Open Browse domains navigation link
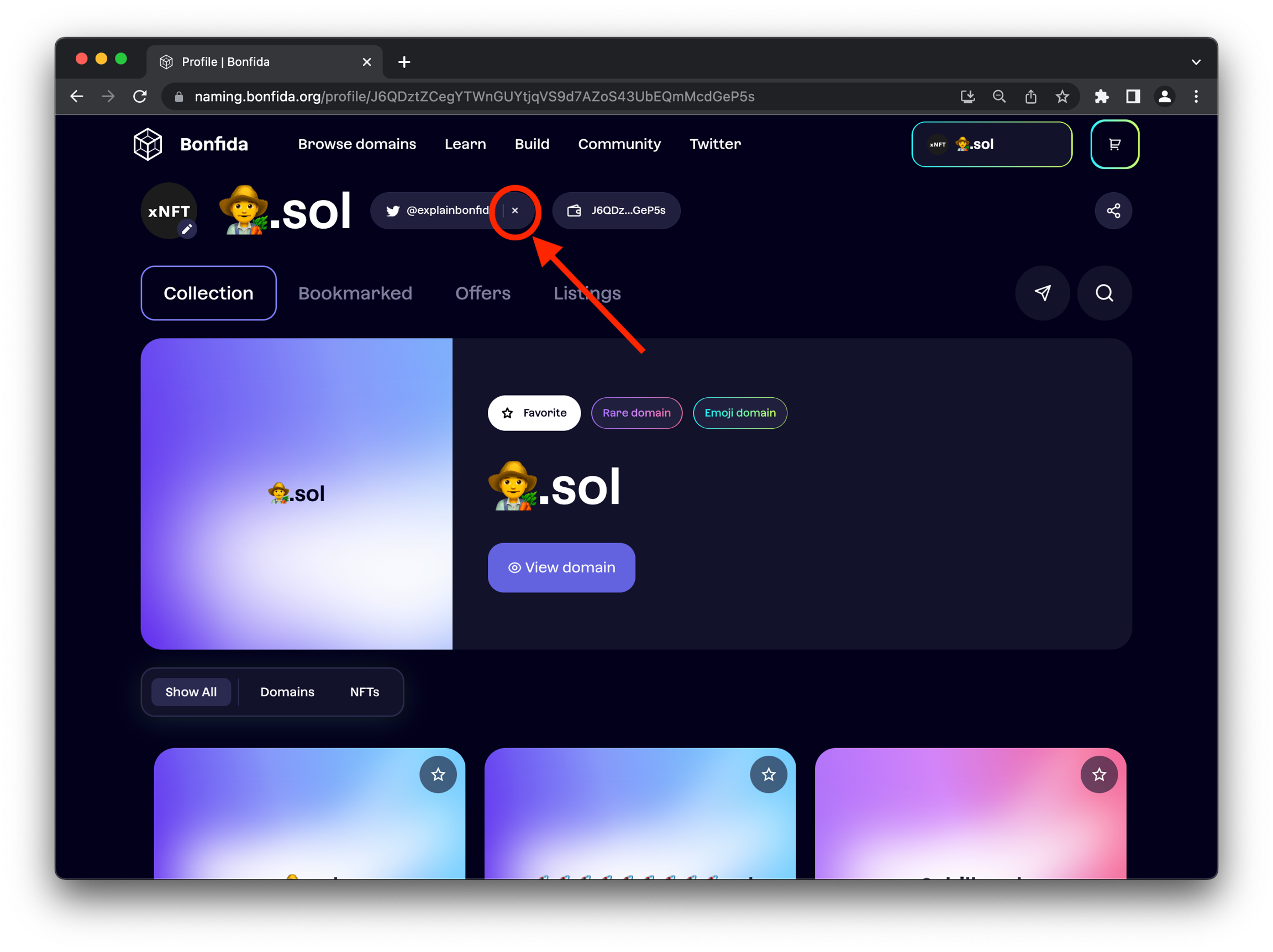Screen dimensions: 1273x952 pyautogui.click(x=357, y=144)
